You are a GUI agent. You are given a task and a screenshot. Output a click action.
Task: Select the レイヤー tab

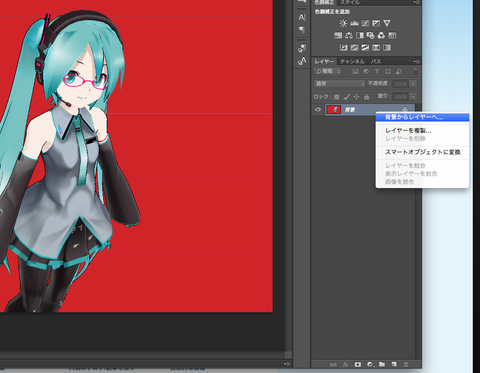pyautogui.click(x=324, y=62)
